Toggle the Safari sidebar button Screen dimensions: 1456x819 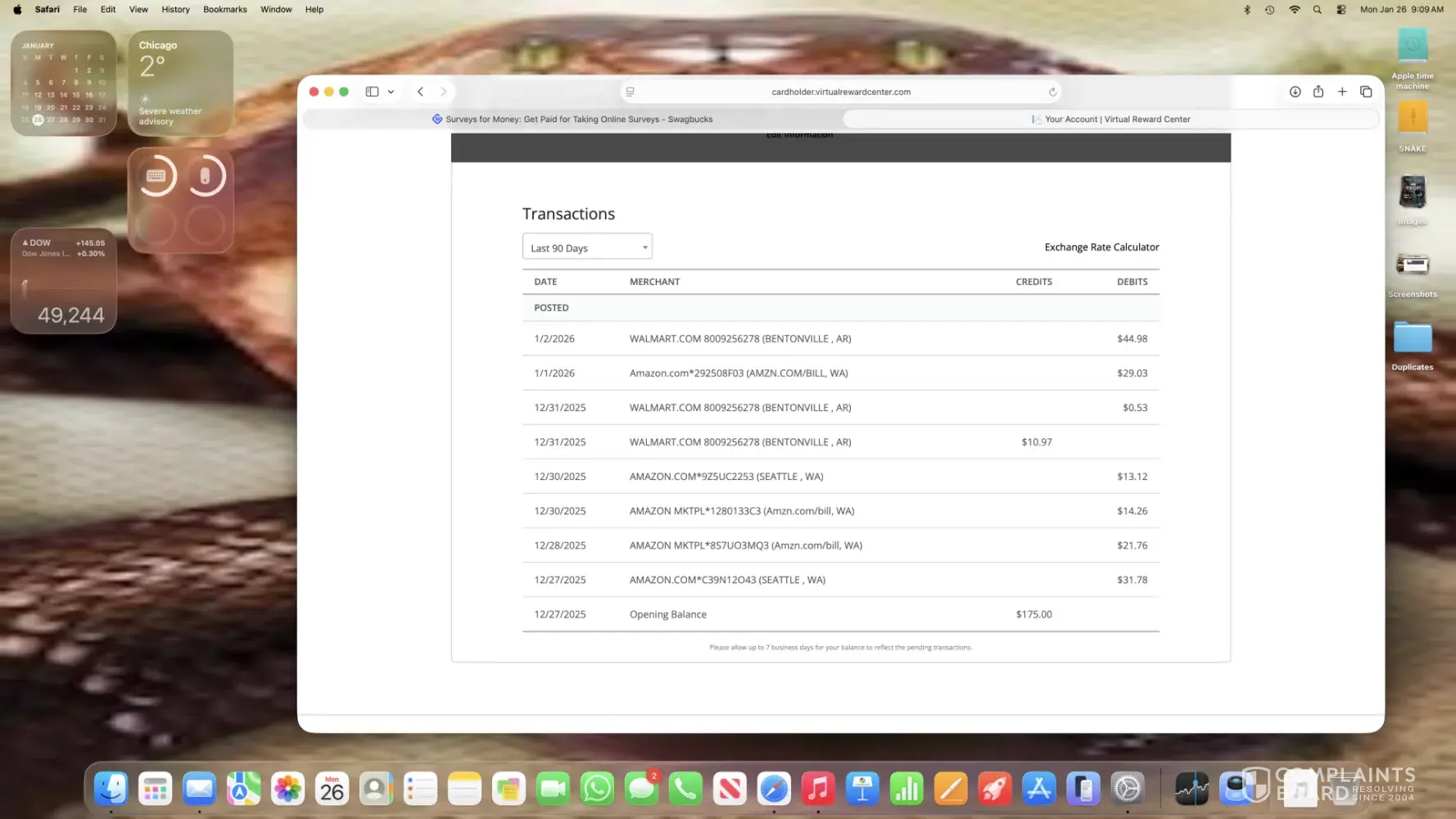coord(372,92)
